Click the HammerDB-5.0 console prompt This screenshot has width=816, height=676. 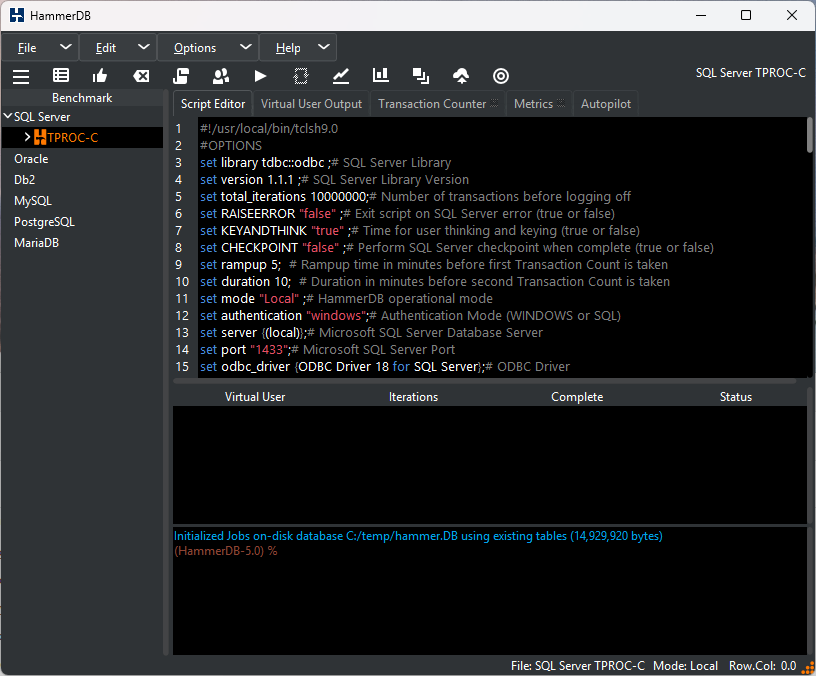pyautogui.click(x=225, y=551)
